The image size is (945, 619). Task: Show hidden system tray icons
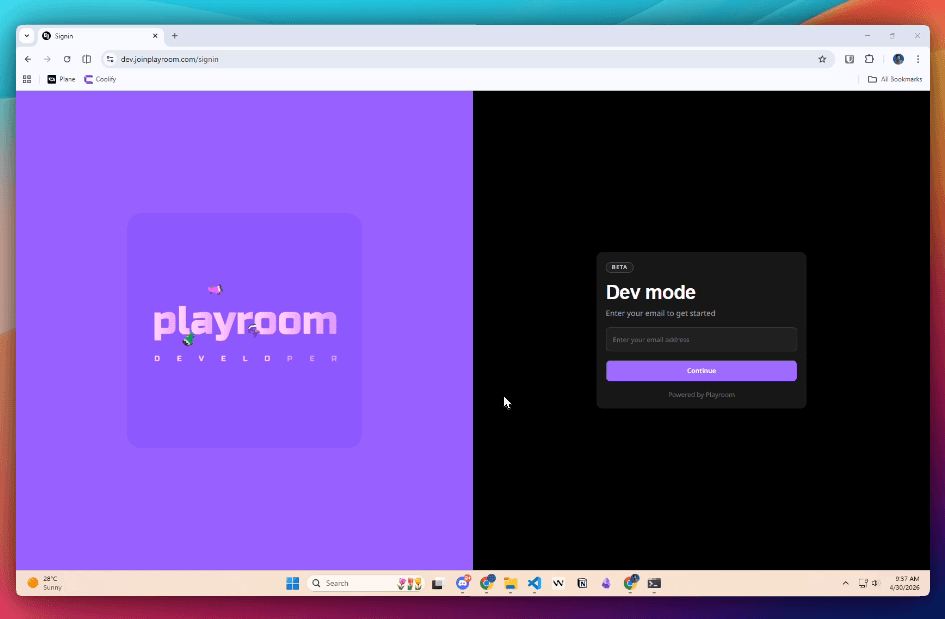[845, 583]
